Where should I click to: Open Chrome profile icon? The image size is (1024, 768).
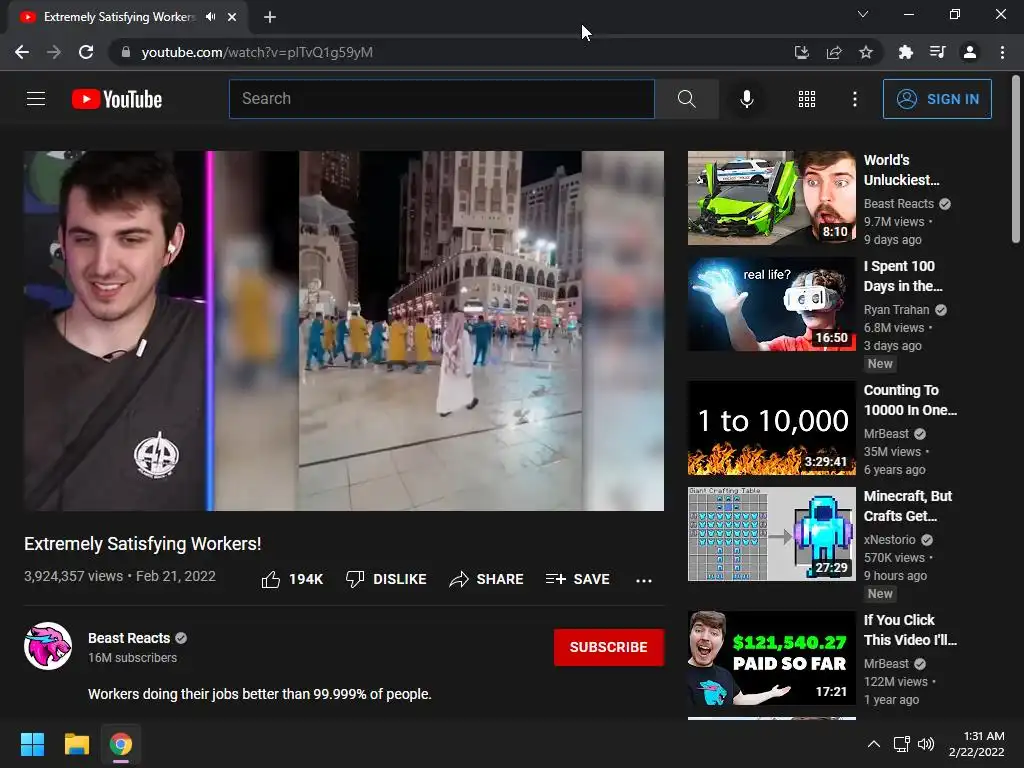(970, 52)
